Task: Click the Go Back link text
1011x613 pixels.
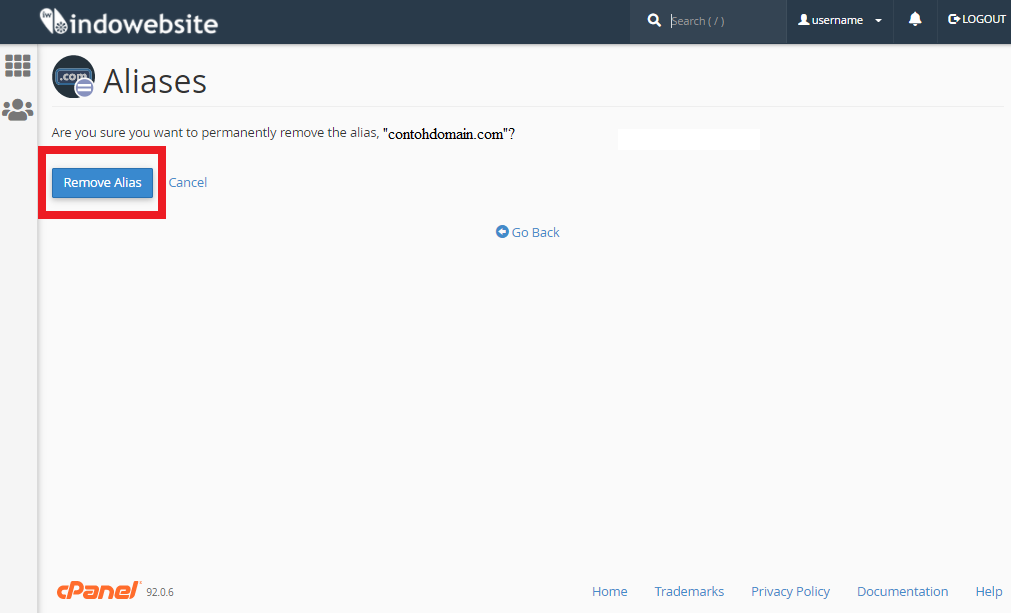Action: (x=536, y=232)
